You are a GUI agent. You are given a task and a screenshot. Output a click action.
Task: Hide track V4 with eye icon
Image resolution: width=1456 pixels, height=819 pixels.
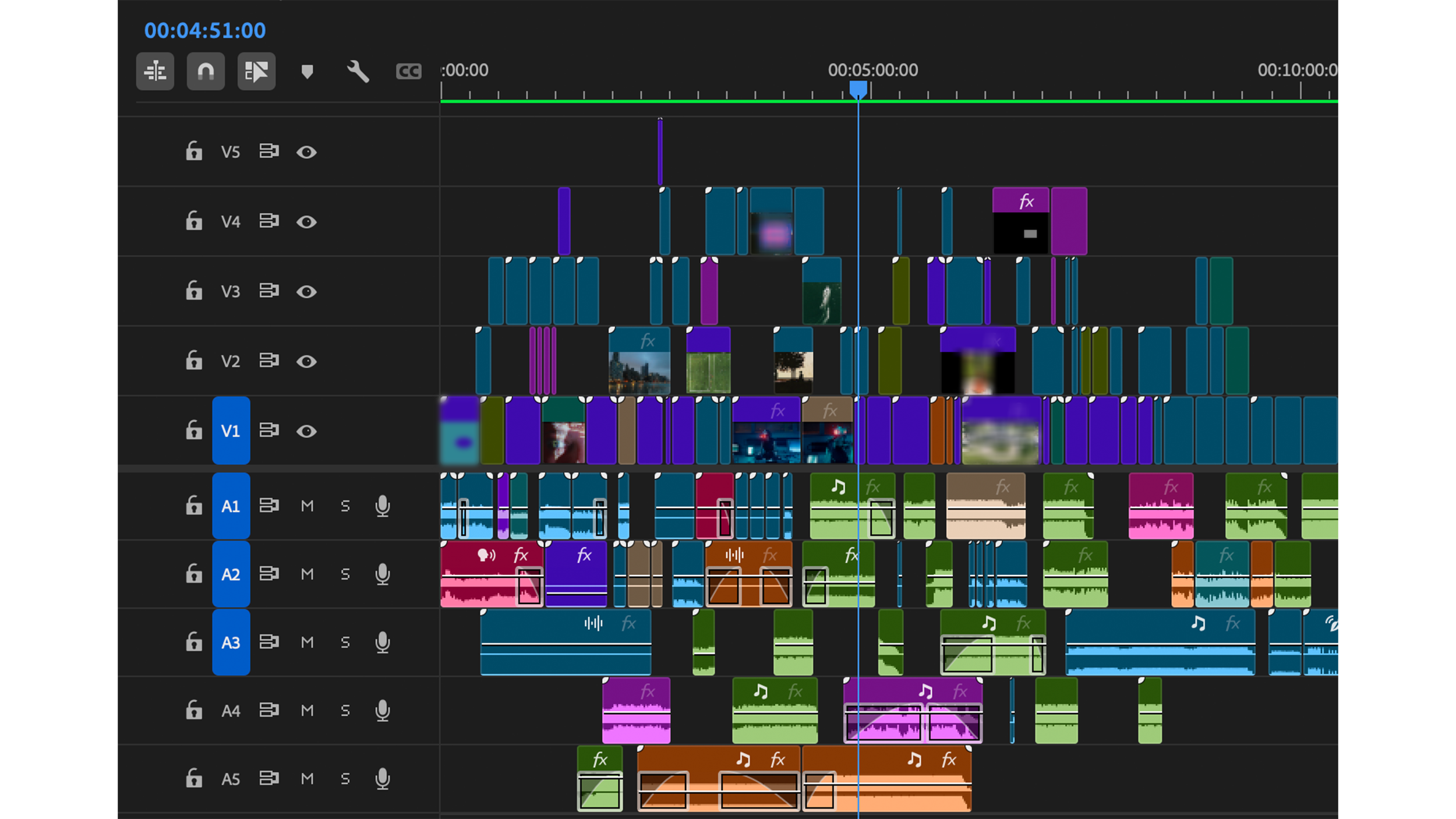click(x=306, y=222)
